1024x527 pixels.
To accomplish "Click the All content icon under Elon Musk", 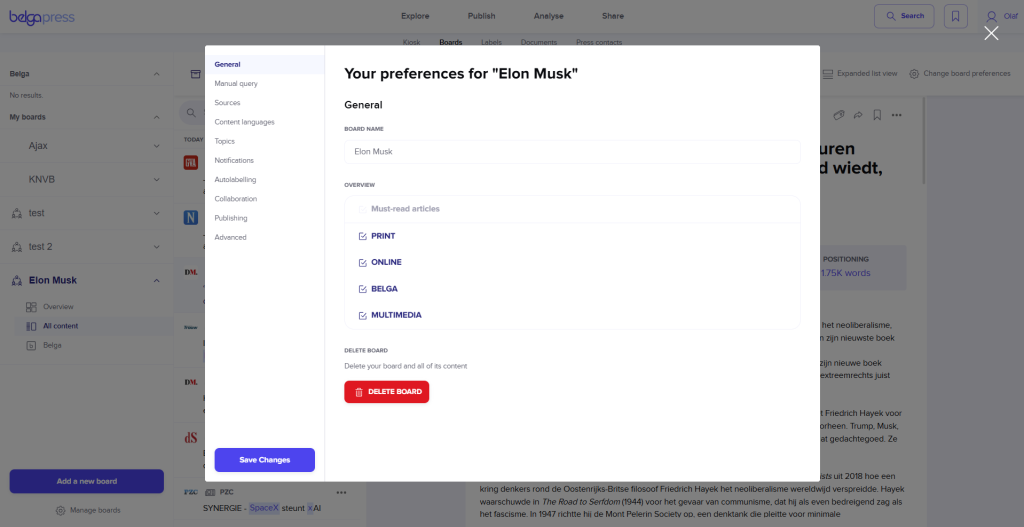I will point(33,326).
